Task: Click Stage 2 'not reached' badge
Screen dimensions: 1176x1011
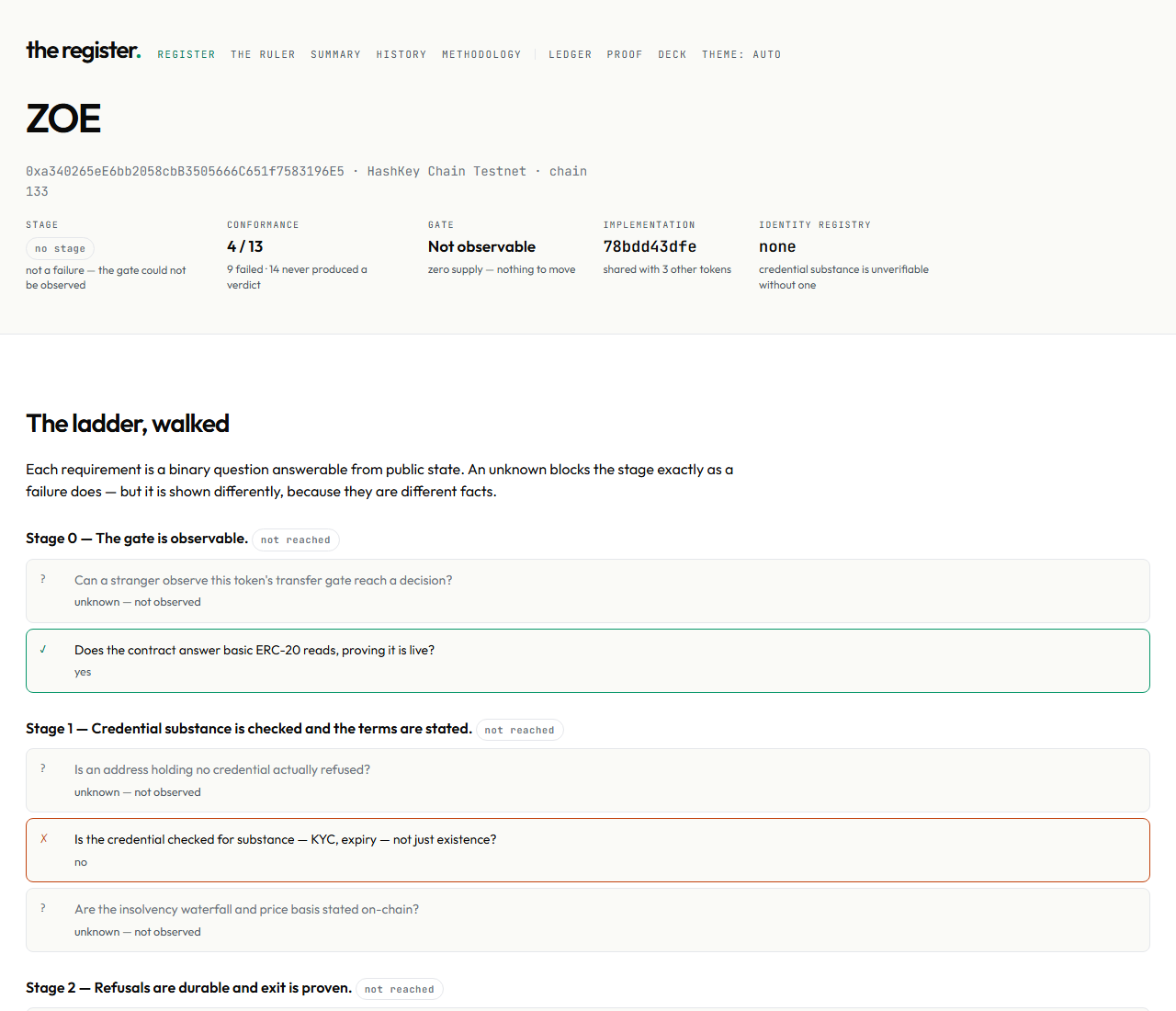Action: click(x=400, y=989)
